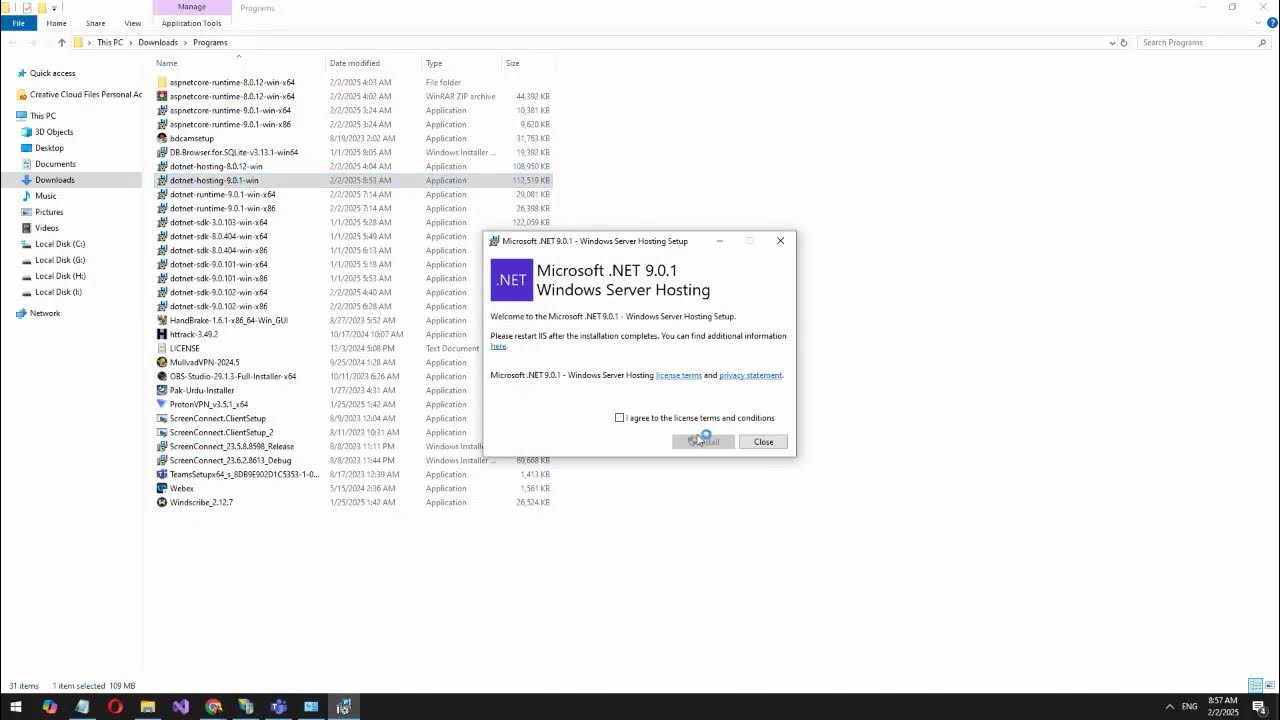Open Quick Access Toolbar customize dropdown
The height and width of the screenshot is (720, 1280).
(54, 7)
